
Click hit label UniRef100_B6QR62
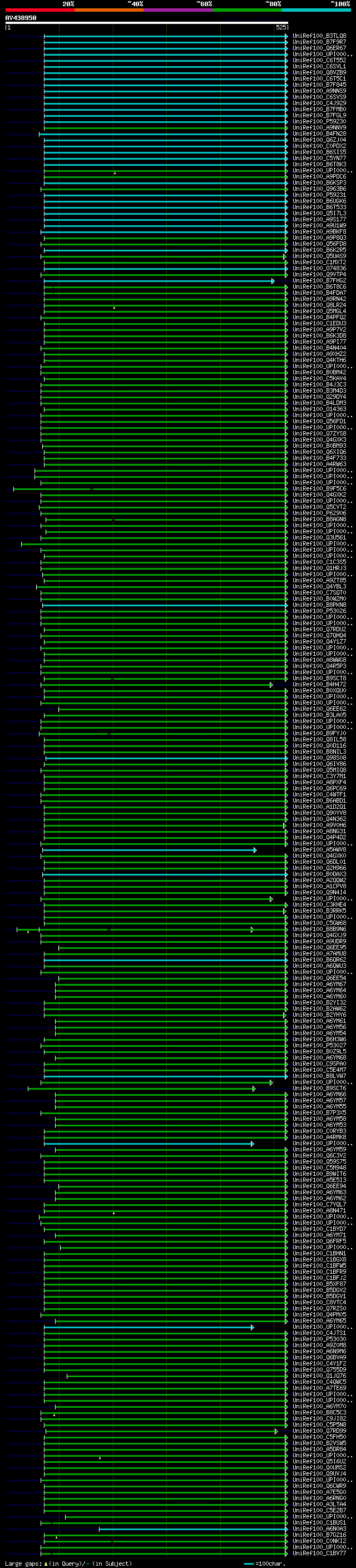tap(319, 960)
